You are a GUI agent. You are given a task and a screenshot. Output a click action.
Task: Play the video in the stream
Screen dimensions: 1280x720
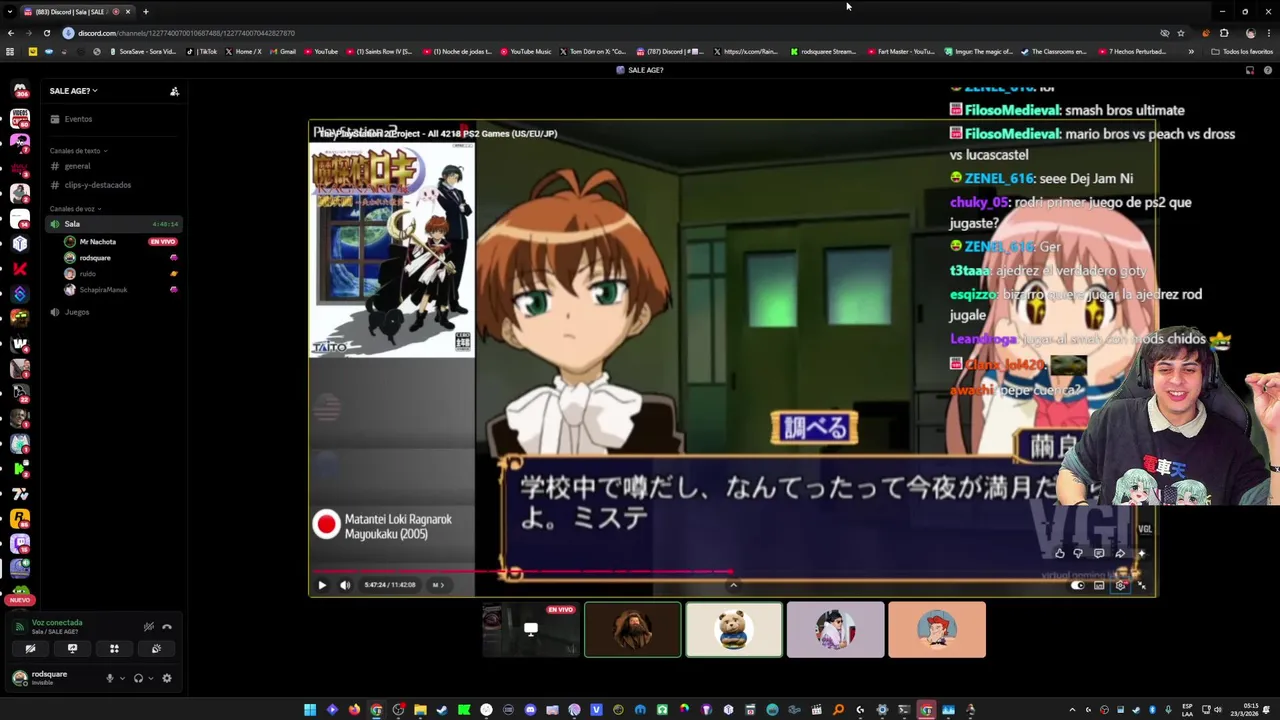322,585
